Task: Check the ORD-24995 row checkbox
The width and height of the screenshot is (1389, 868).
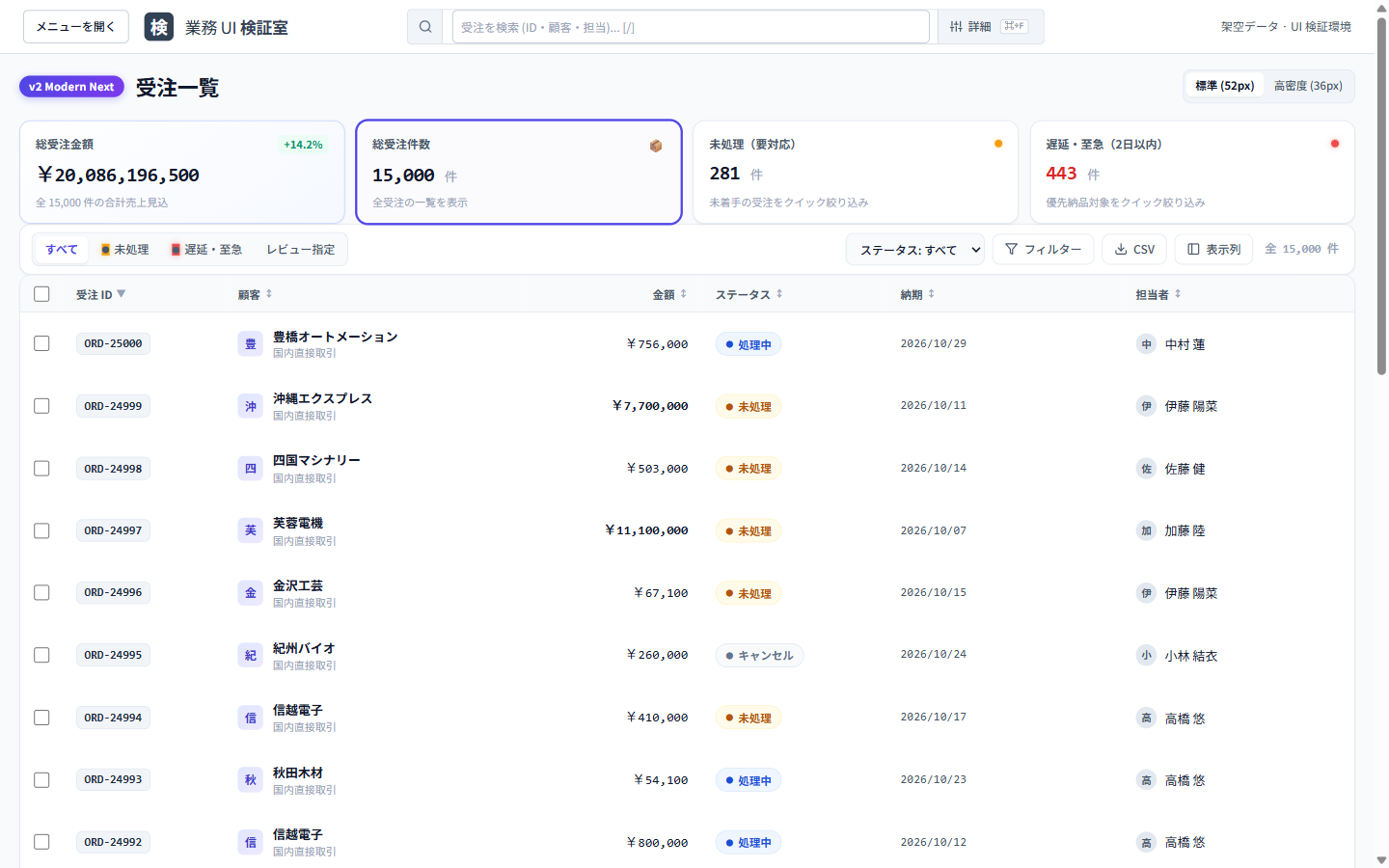Action: (41, 655)
